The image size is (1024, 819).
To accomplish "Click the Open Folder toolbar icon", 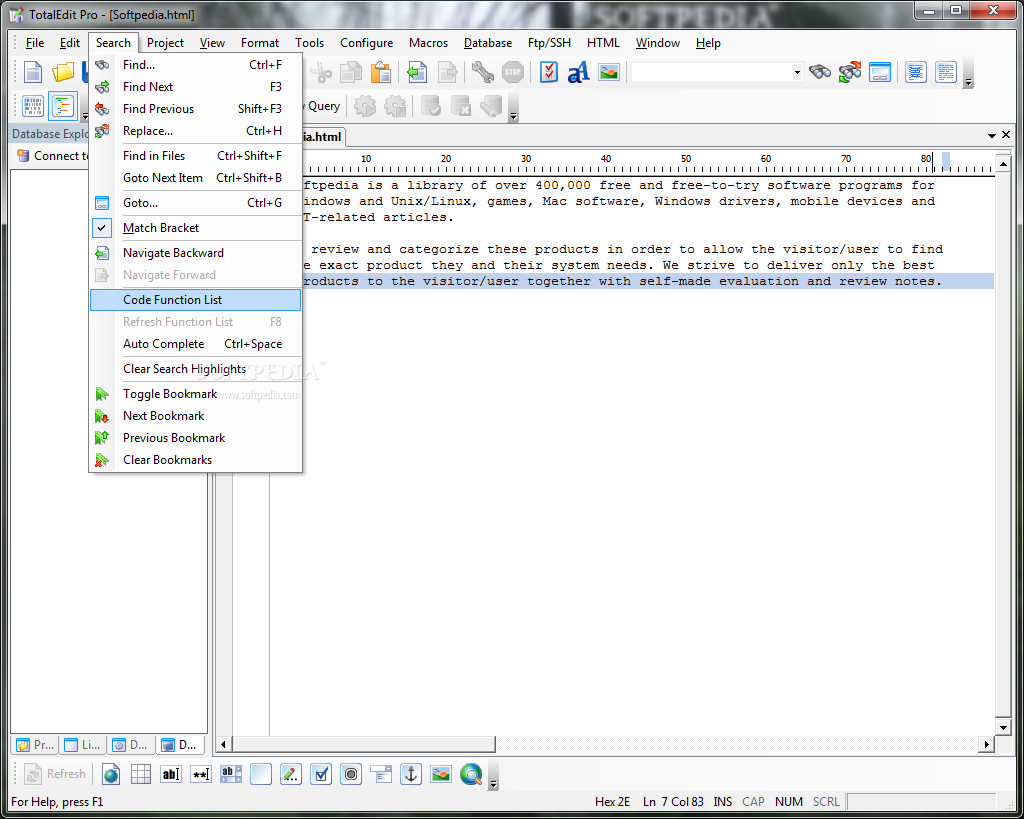I will click(63, 72).
